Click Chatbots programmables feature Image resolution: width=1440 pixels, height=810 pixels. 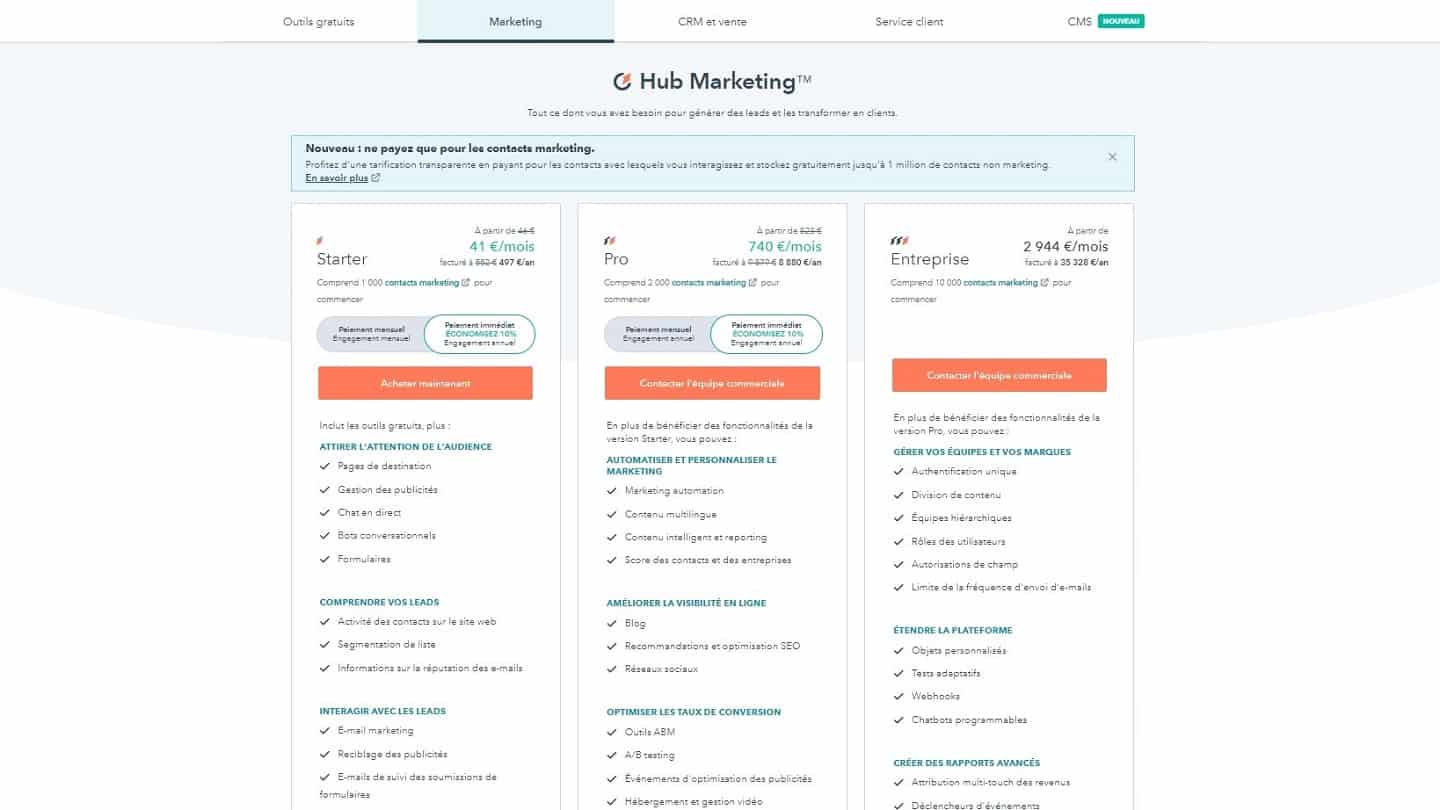[x=969, y=720]
